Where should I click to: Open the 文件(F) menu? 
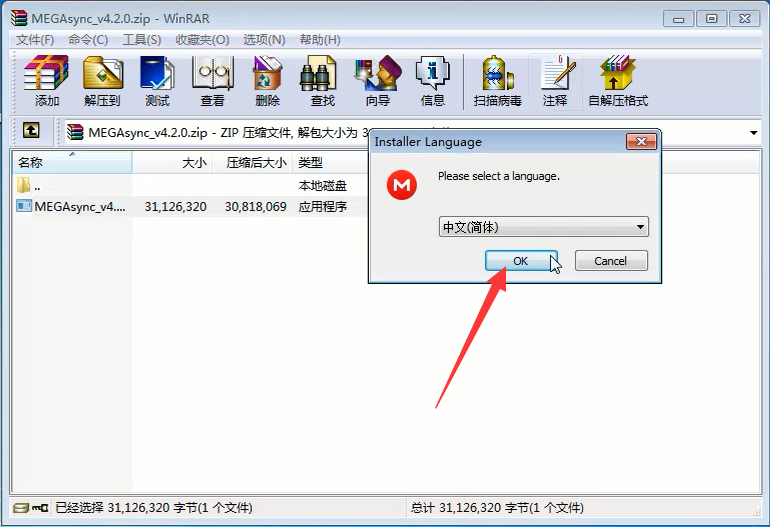[x=35, y=40]
